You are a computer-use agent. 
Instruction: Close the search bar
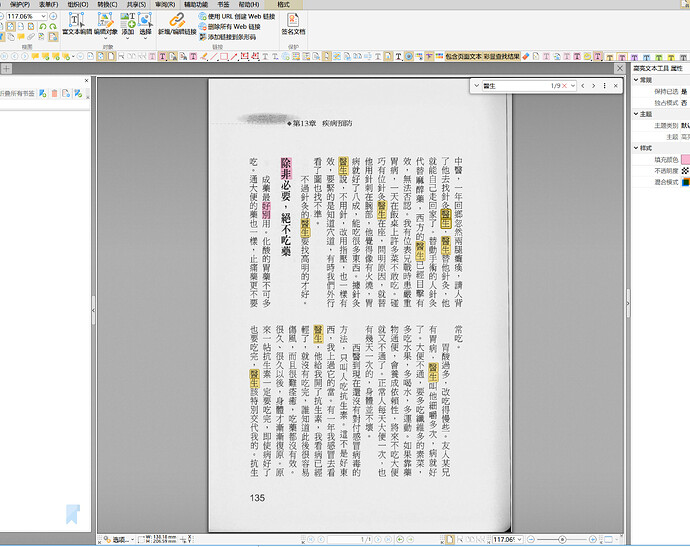click(616, 86)
